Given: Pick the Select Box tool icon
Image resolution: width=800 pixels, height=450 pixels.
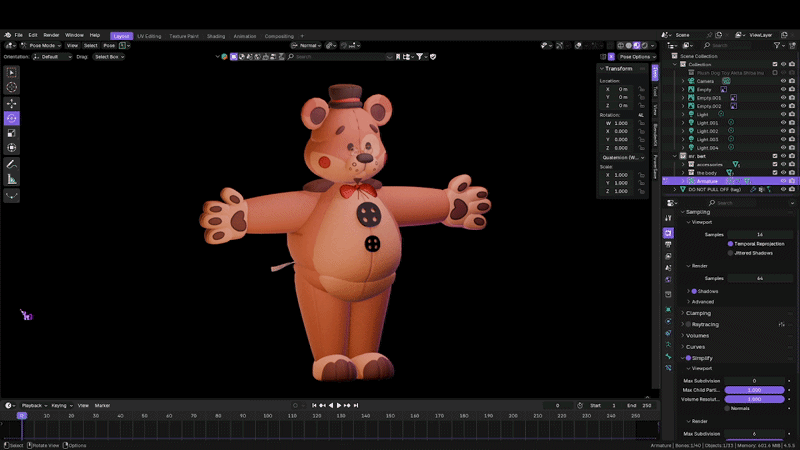Looking at the screenshot, I should (12, 73).
